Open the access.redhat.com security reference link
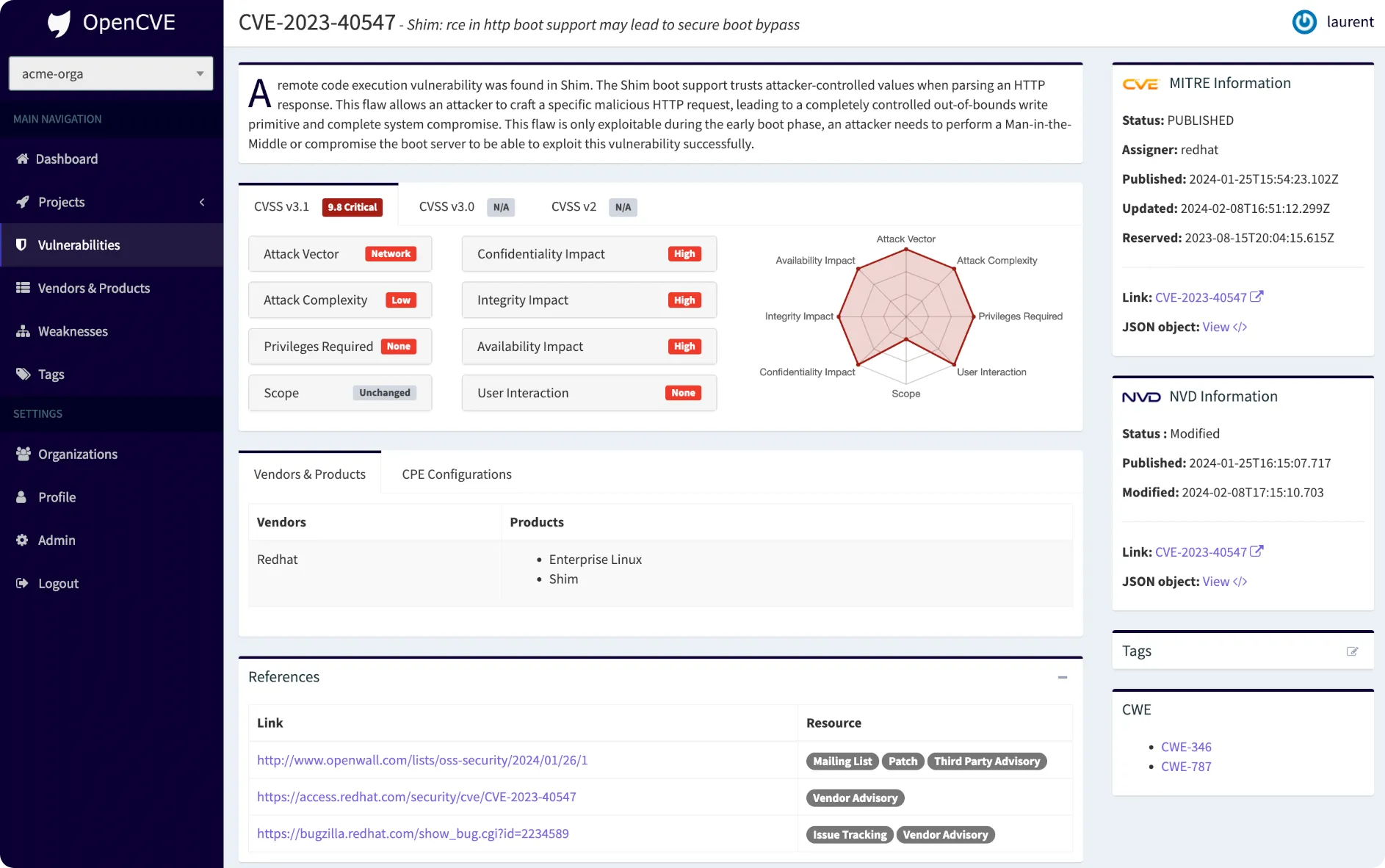Viewport: 1385px width, 868px height. (x=416, y=797)
